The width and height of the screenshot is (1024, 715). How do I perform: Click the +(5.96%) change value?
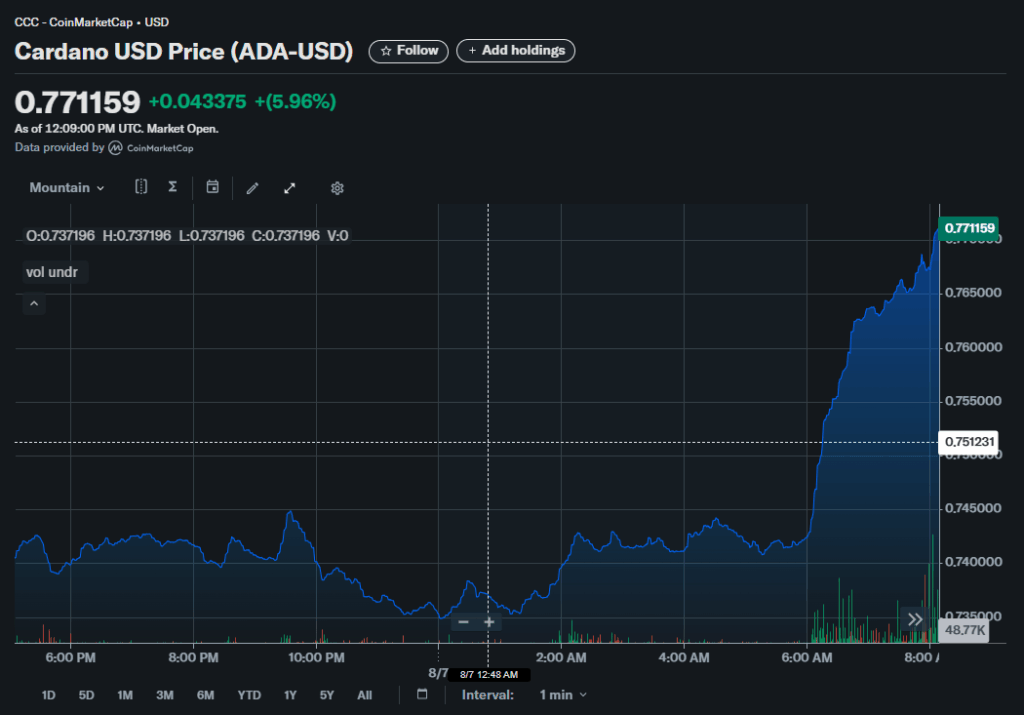click(295, 102)
